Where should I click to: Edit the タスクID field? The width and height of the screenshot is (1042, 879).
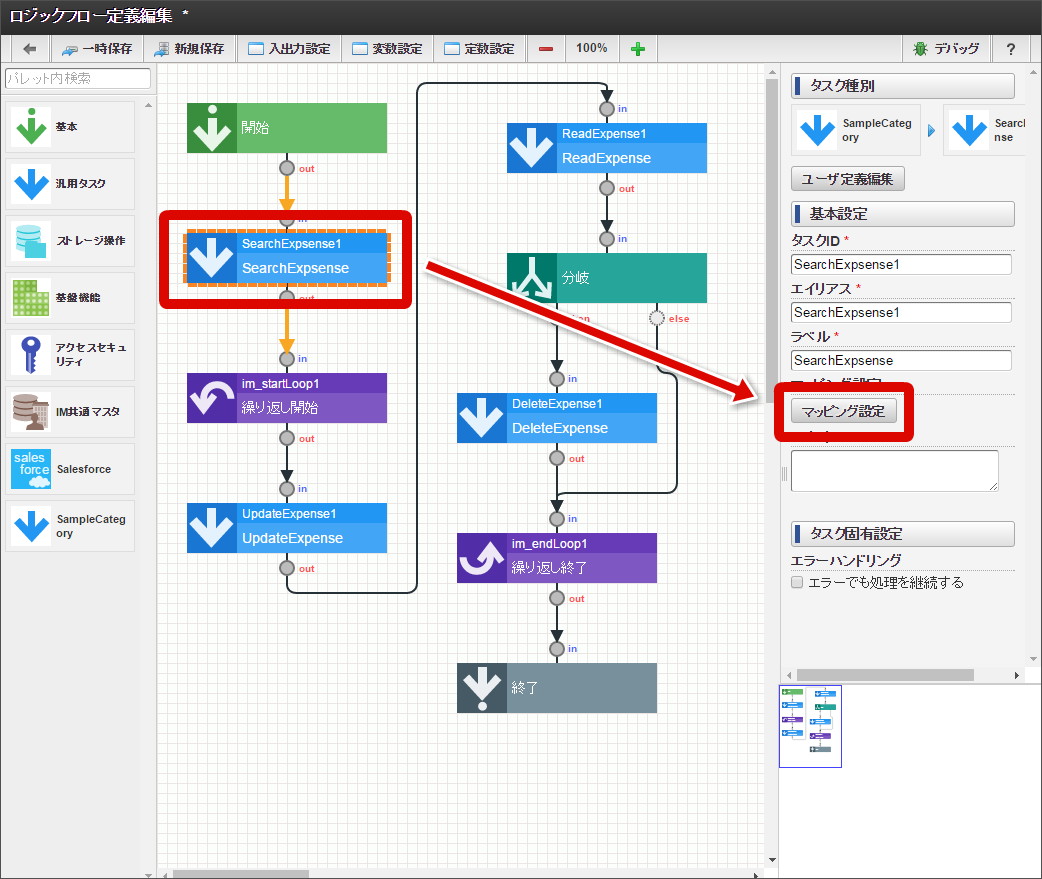point(901,264)
